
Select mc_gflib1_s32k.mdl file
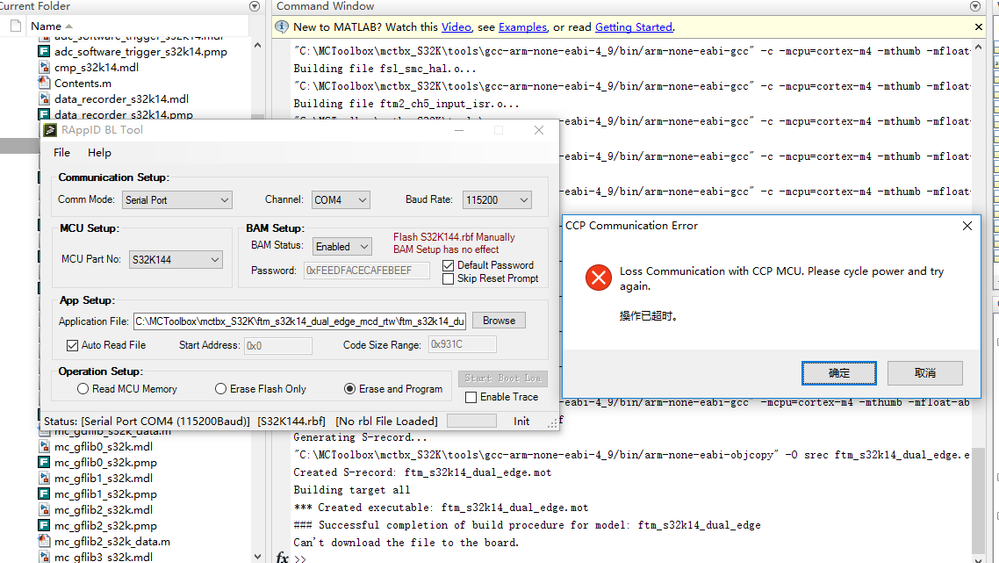(x=103, y=478)
